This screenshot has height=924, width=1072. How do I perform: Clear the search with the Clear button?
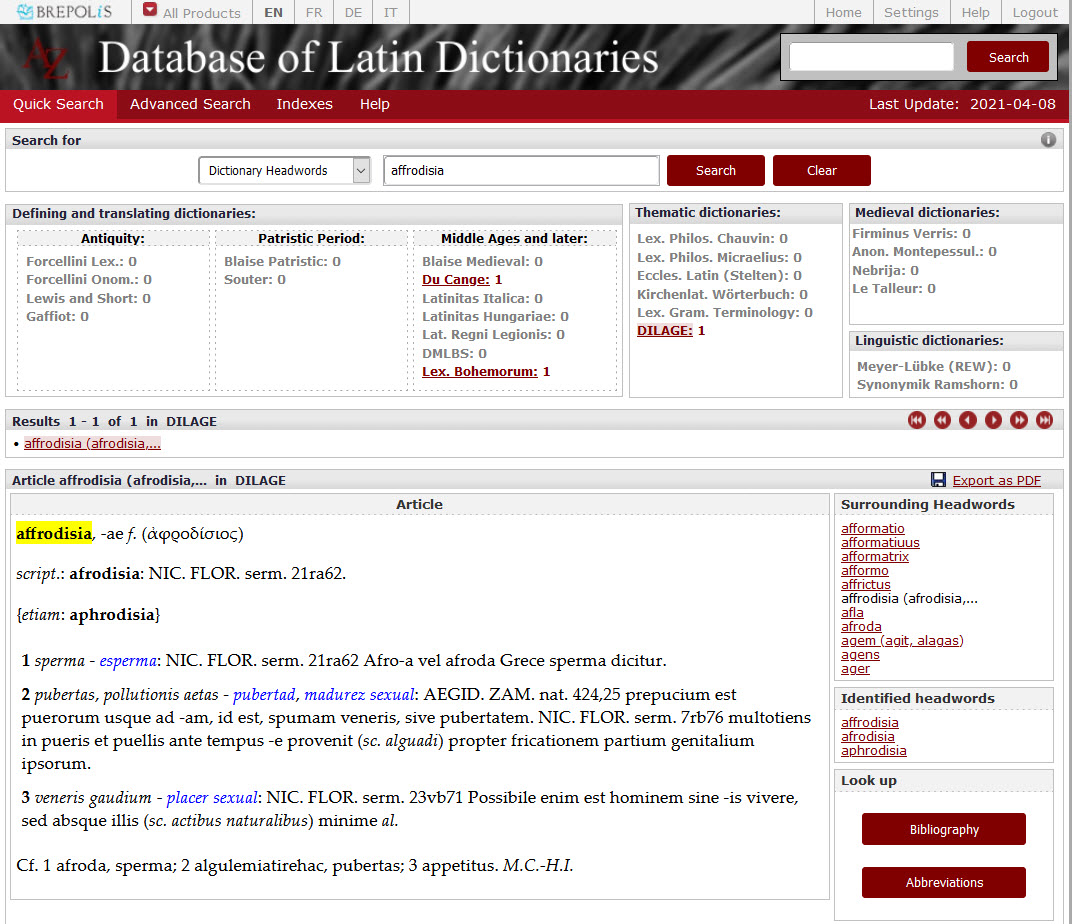pyautogui.click(x=821, y=170)
